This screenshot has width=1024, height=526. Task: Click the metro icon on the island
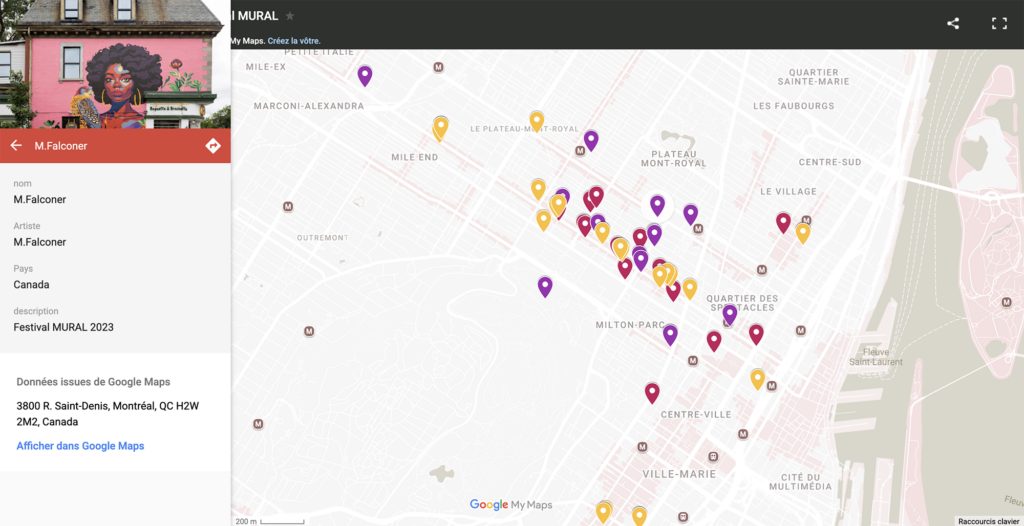pyautogui.click(x=1006, y=301)
